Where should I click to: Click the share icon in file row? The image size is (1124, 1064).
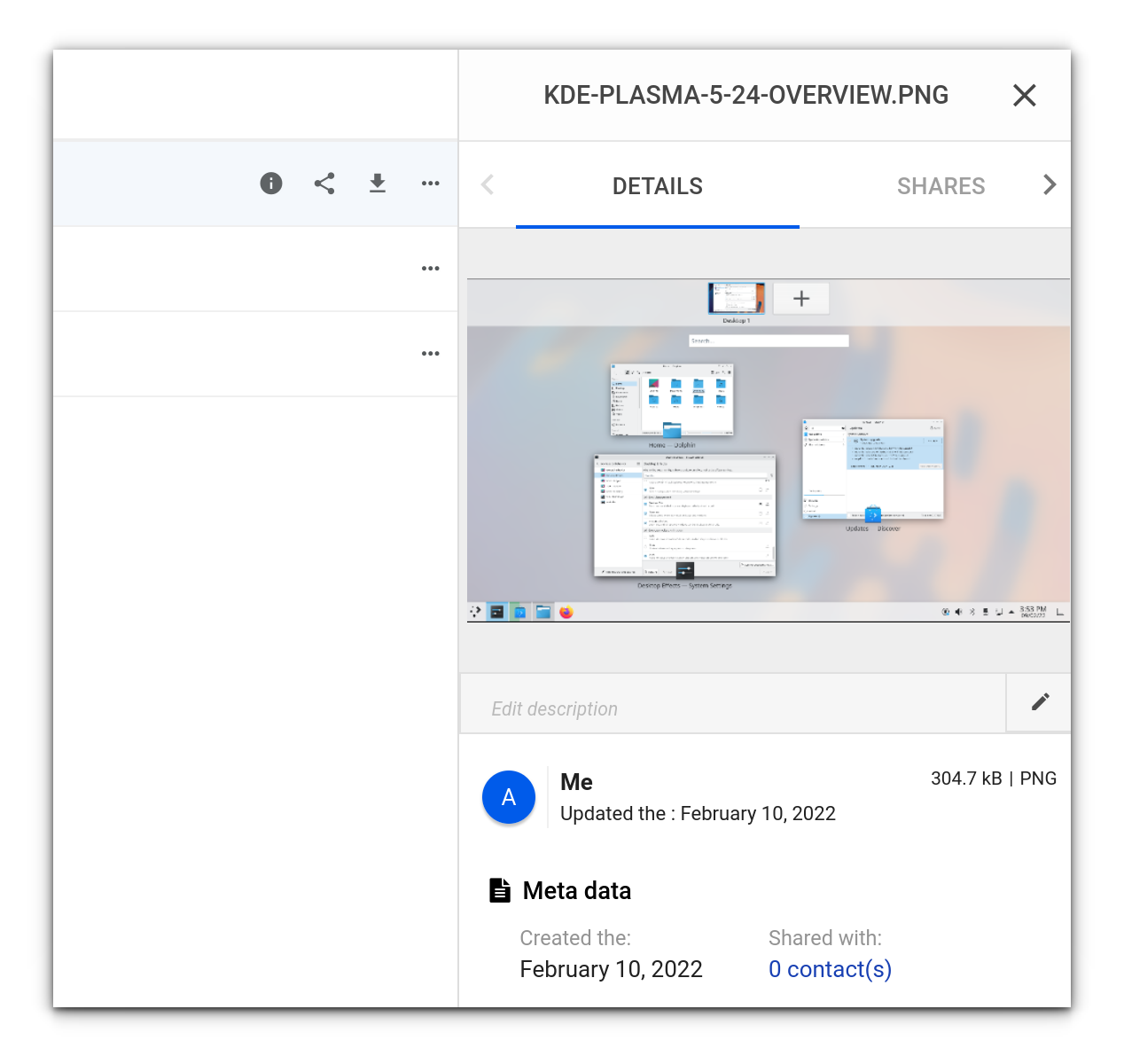(x=324, y=184)
